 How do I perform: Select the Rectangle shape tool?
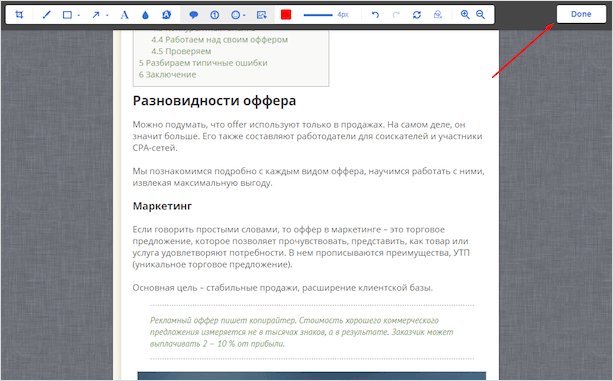click(67, 15)
